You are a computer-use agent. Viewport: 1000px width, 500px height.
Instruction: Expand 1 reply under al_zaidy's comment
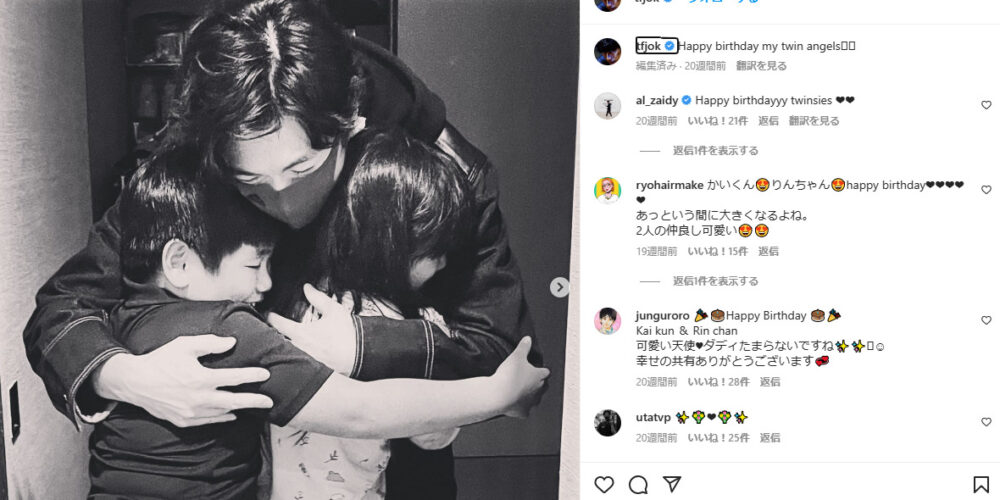(716, 151)
